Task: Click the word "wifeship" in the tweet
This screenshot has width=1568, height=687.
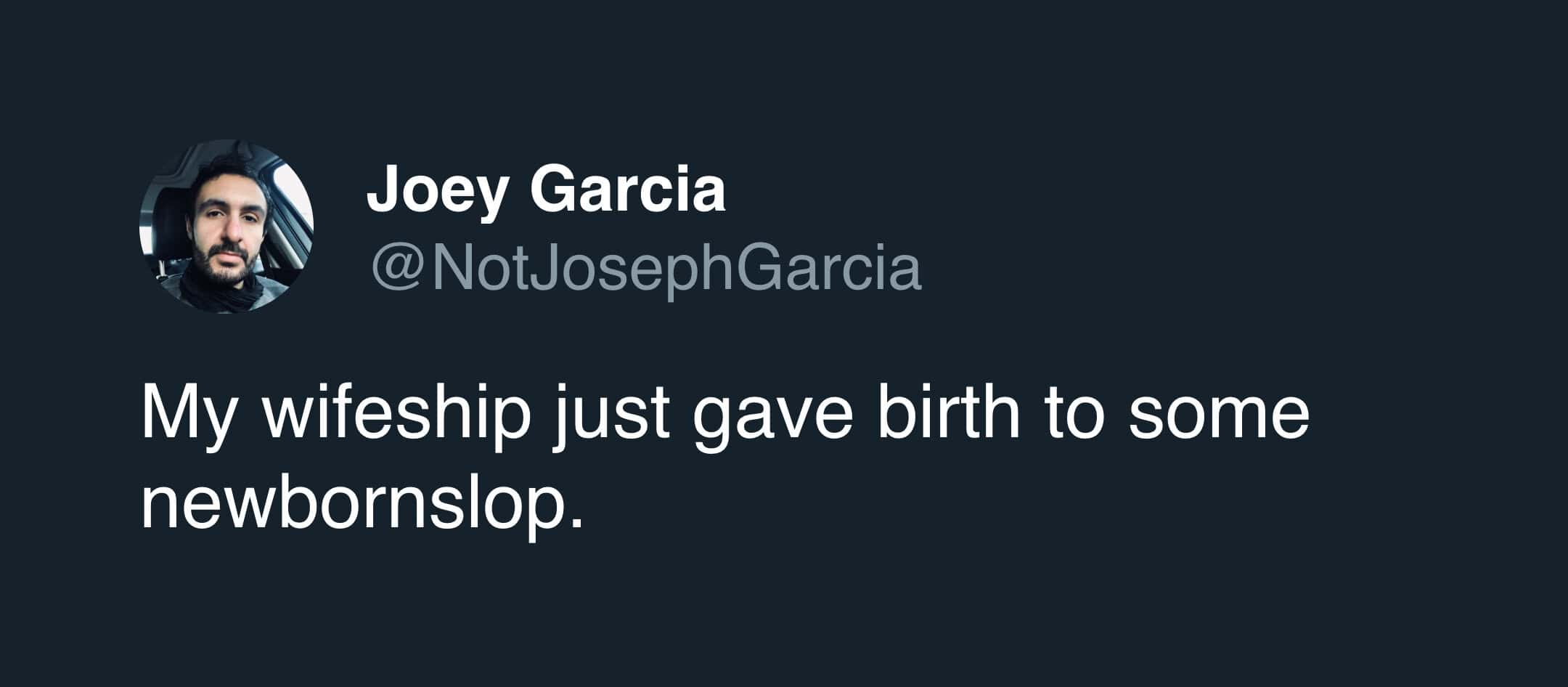Action: pos(397,415)
